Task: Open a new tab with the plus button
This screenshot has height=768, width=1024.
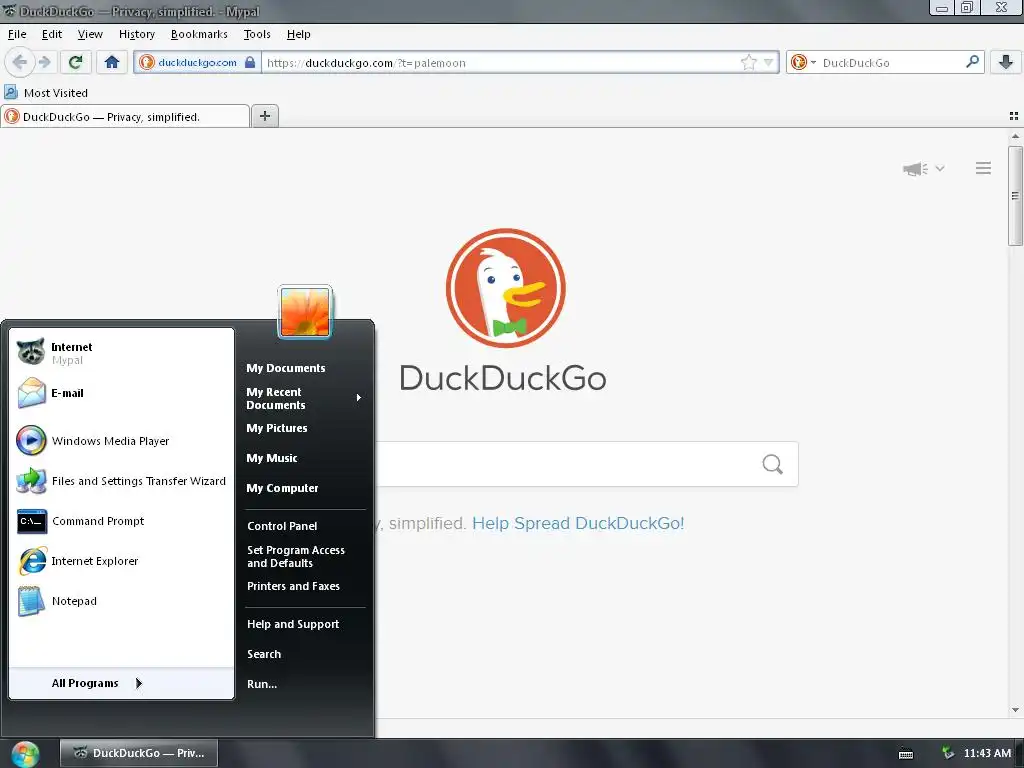Action: [264, 116]
